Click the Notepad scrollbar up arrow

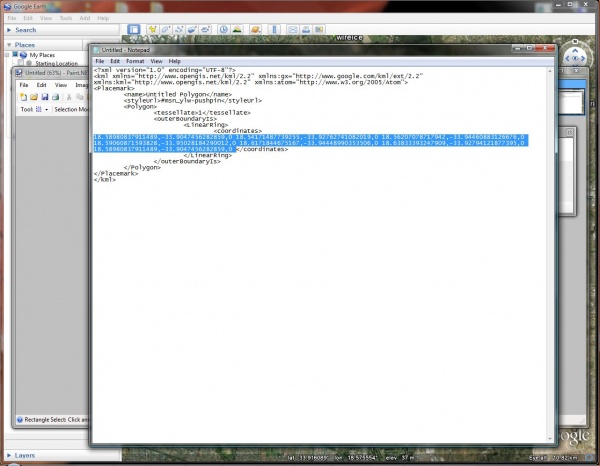pos(550,71)
